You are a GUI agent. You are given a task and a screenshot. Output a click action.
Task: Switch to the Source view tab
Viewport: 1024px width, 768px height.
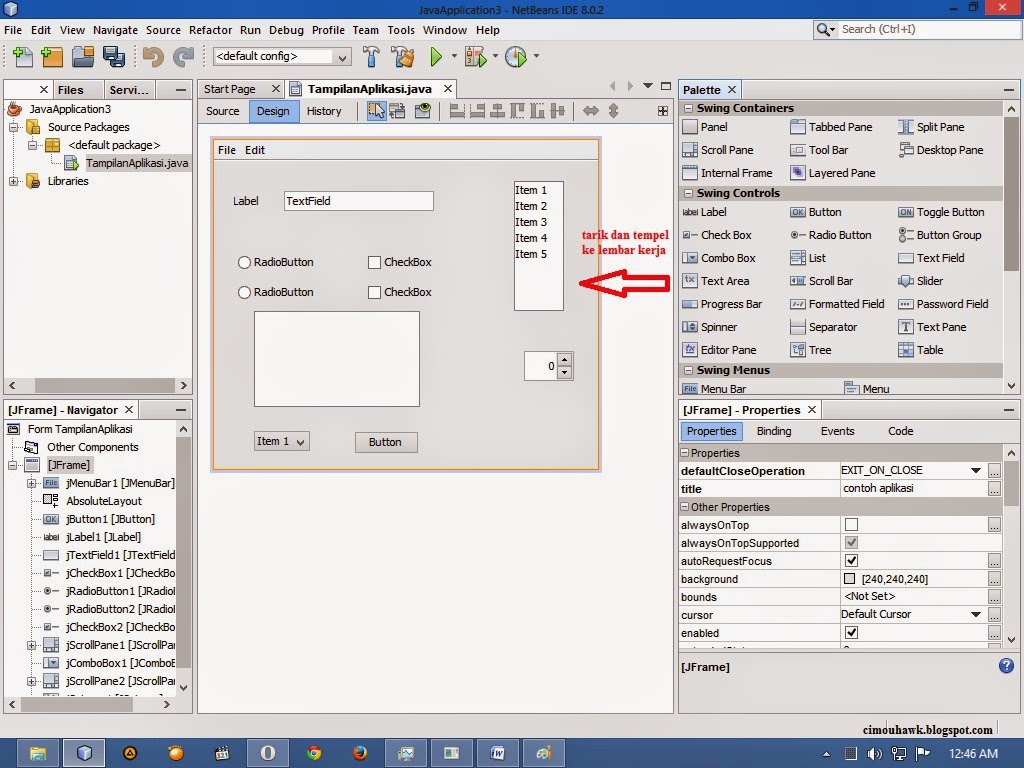tap(221, 111)
